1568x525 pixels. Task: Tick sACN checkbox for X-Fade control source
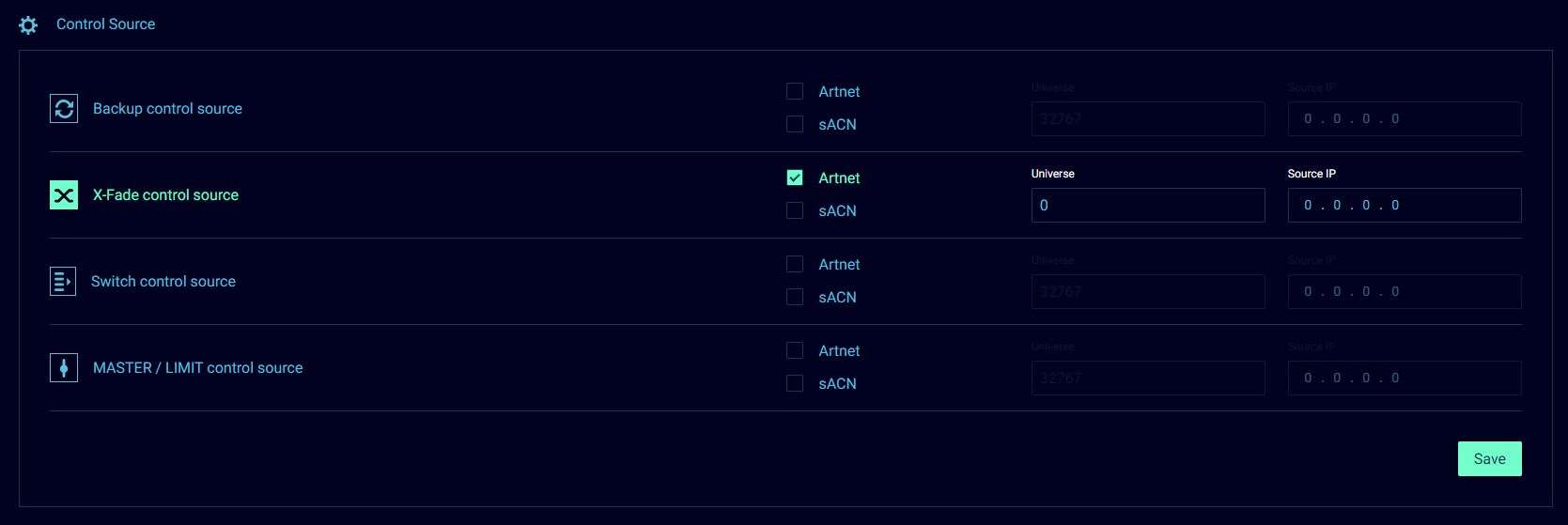click(795, 210)
